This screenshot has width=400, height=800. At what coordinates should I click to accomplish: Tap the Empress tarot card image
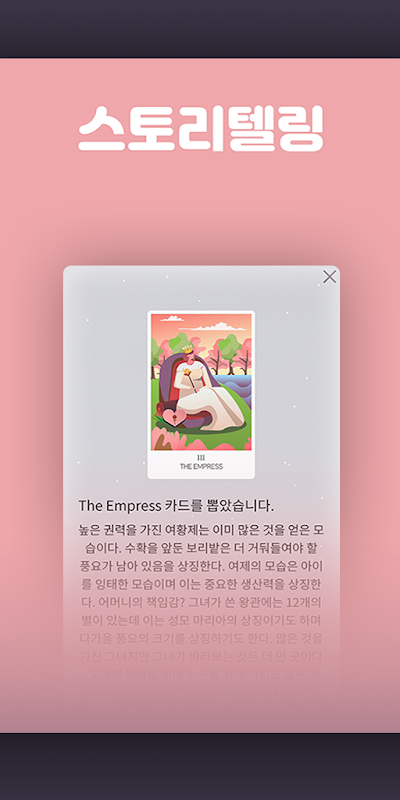point(201,394)
